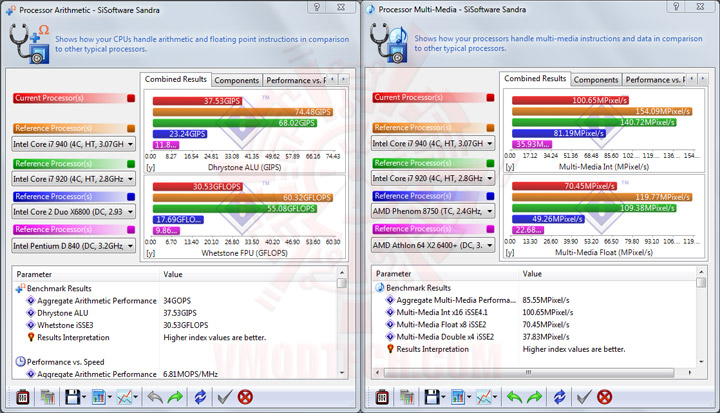The image size is (720, 413).
Task: Click the copy engine icon in Arithmetic toolbar
Action: point(47,397)
